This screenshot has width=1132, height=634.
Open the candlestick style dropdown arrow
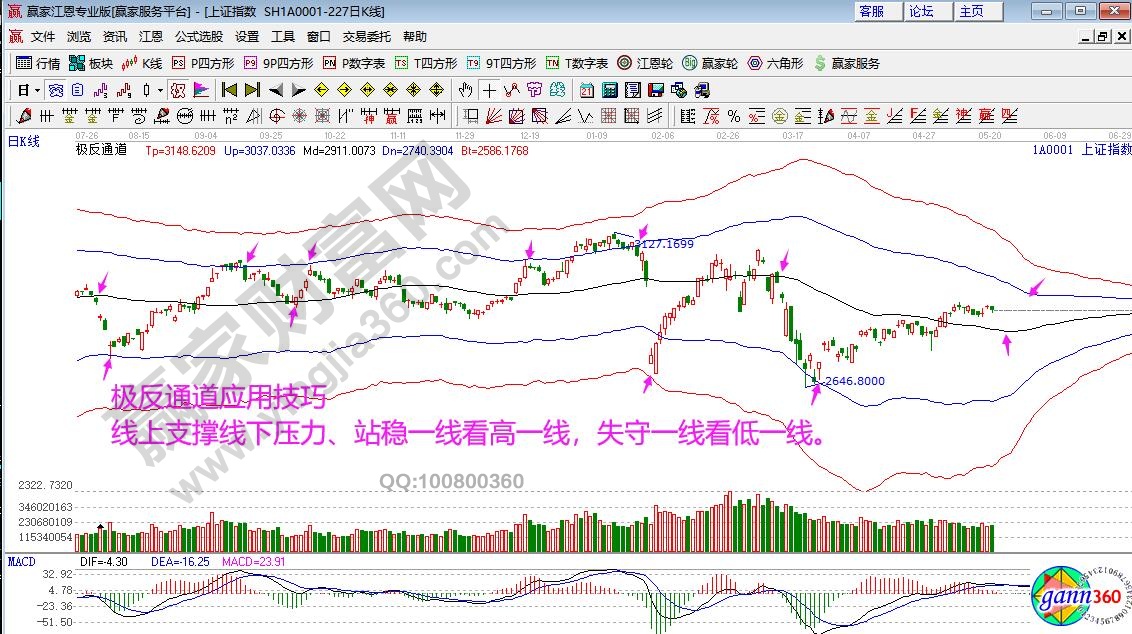click(160, 90)
